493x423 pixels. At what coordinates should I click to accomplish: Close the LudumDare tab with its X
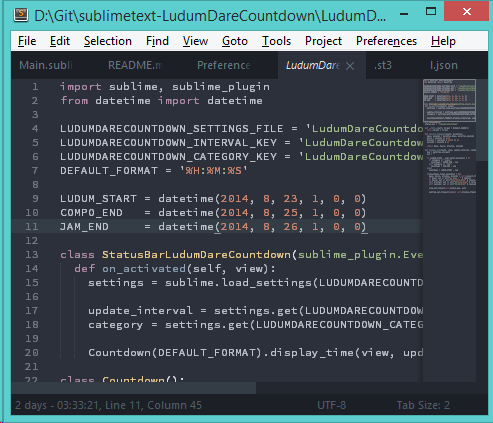pyautogui.click(x=350, y=66)
